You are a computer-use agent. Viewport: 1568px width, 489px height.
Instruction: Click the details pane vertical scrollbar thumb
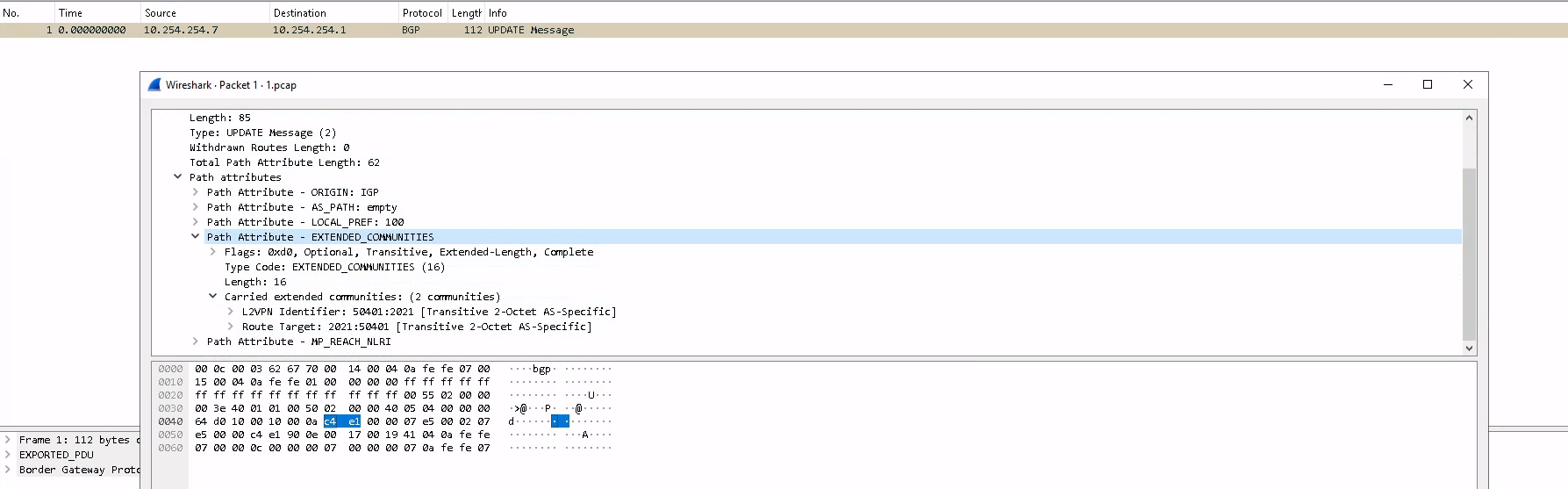[1470, 253]
